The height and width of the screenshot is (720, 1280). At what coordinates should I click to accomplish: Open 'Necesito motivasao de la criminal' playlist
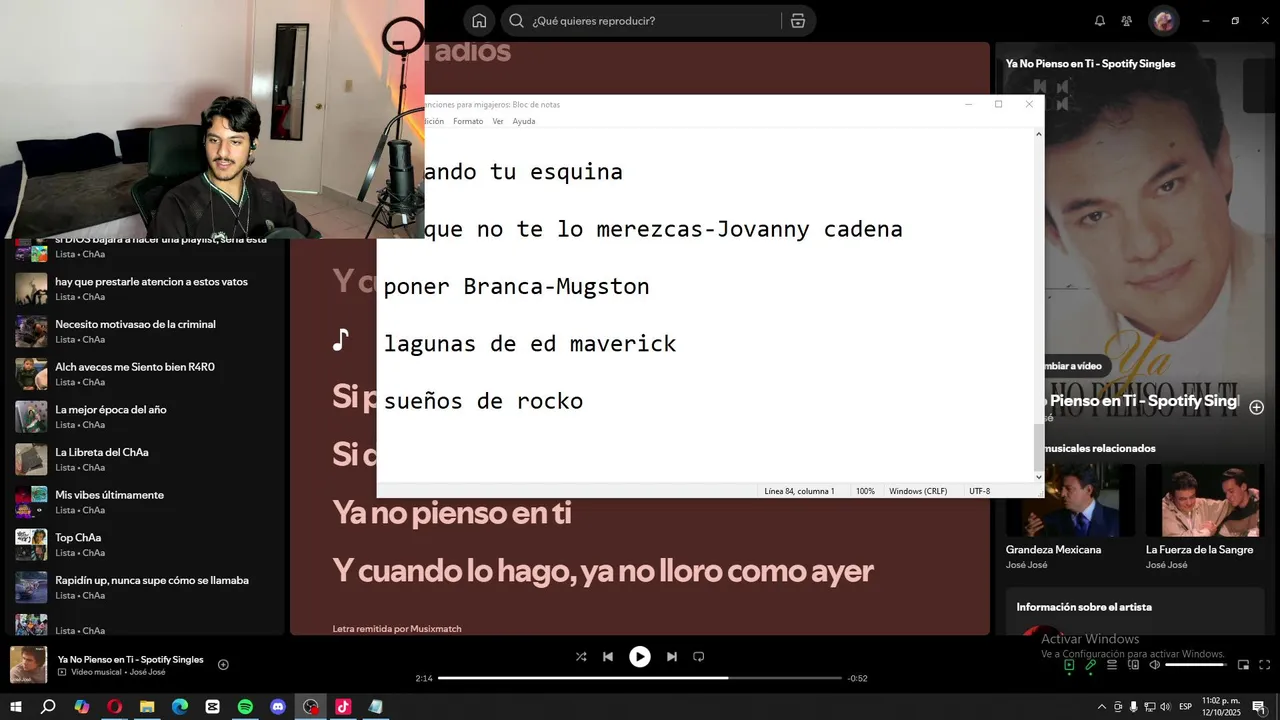coord(143,331)
